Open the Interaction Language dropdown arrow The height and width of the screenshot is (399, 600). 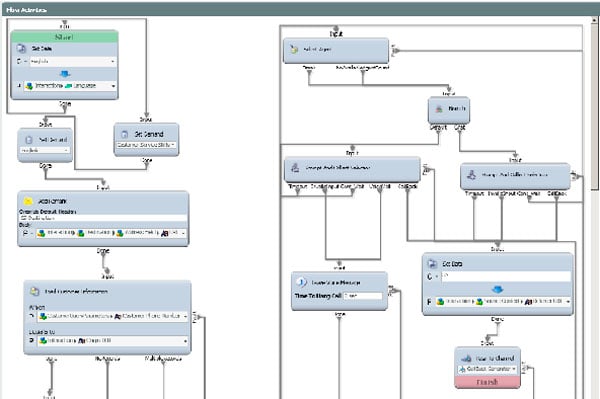(x=113, y=86)
